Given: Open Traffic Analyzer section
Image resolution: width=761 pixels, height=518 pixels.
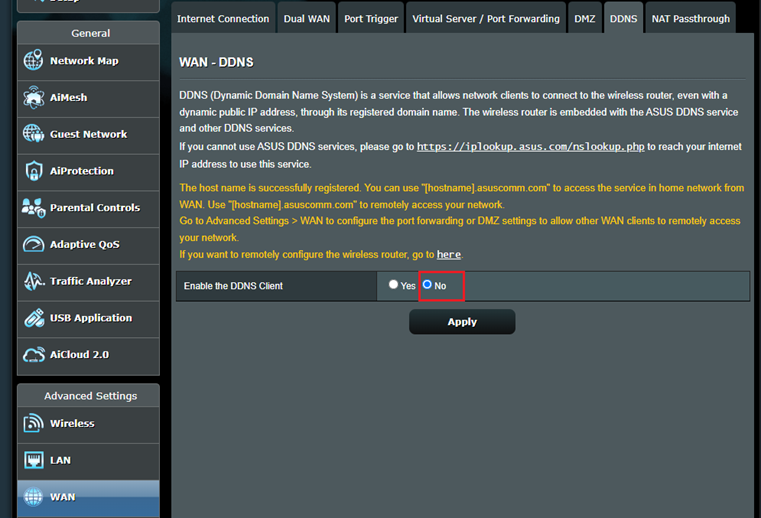Looking at the screenshot, I should click(x=88, y=283).
